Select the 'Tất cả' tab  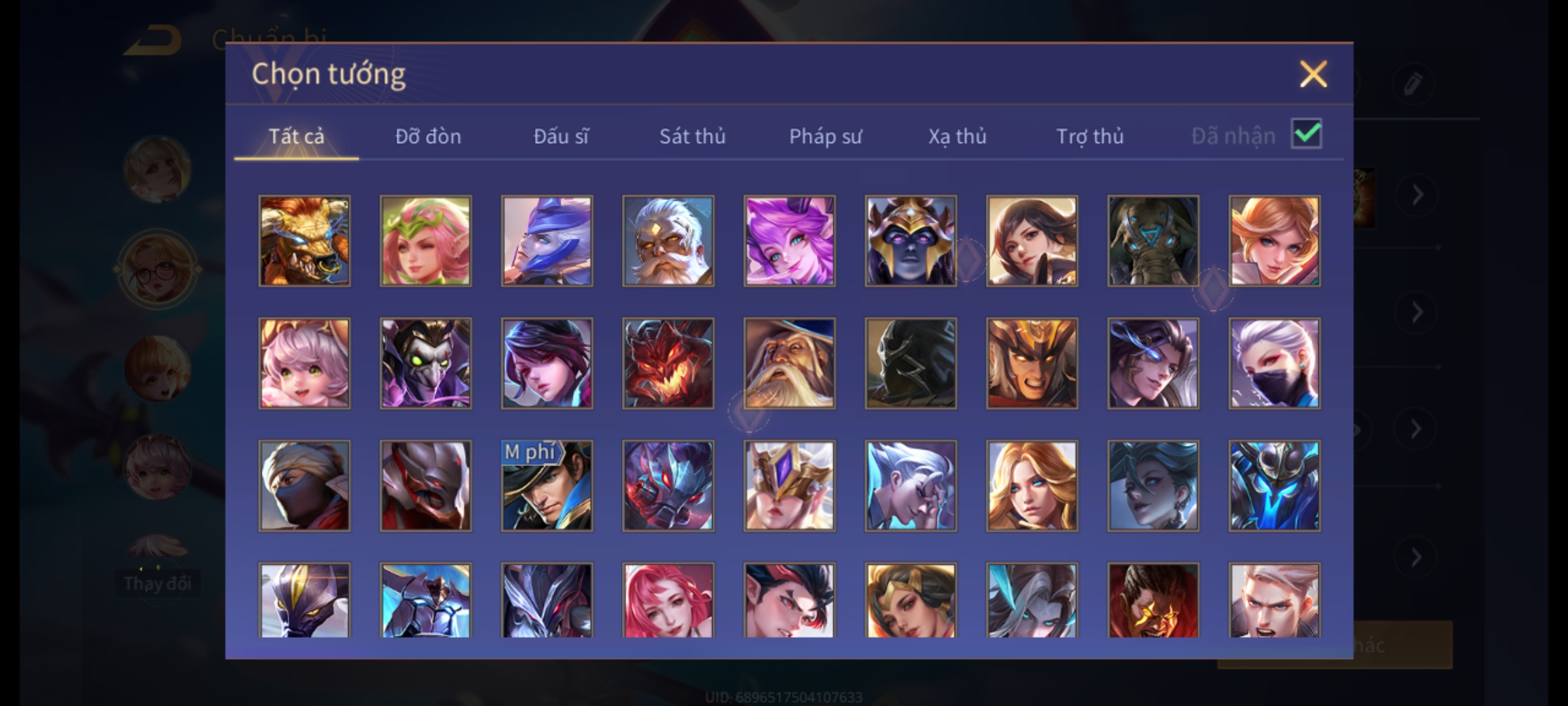coord(296,136)
